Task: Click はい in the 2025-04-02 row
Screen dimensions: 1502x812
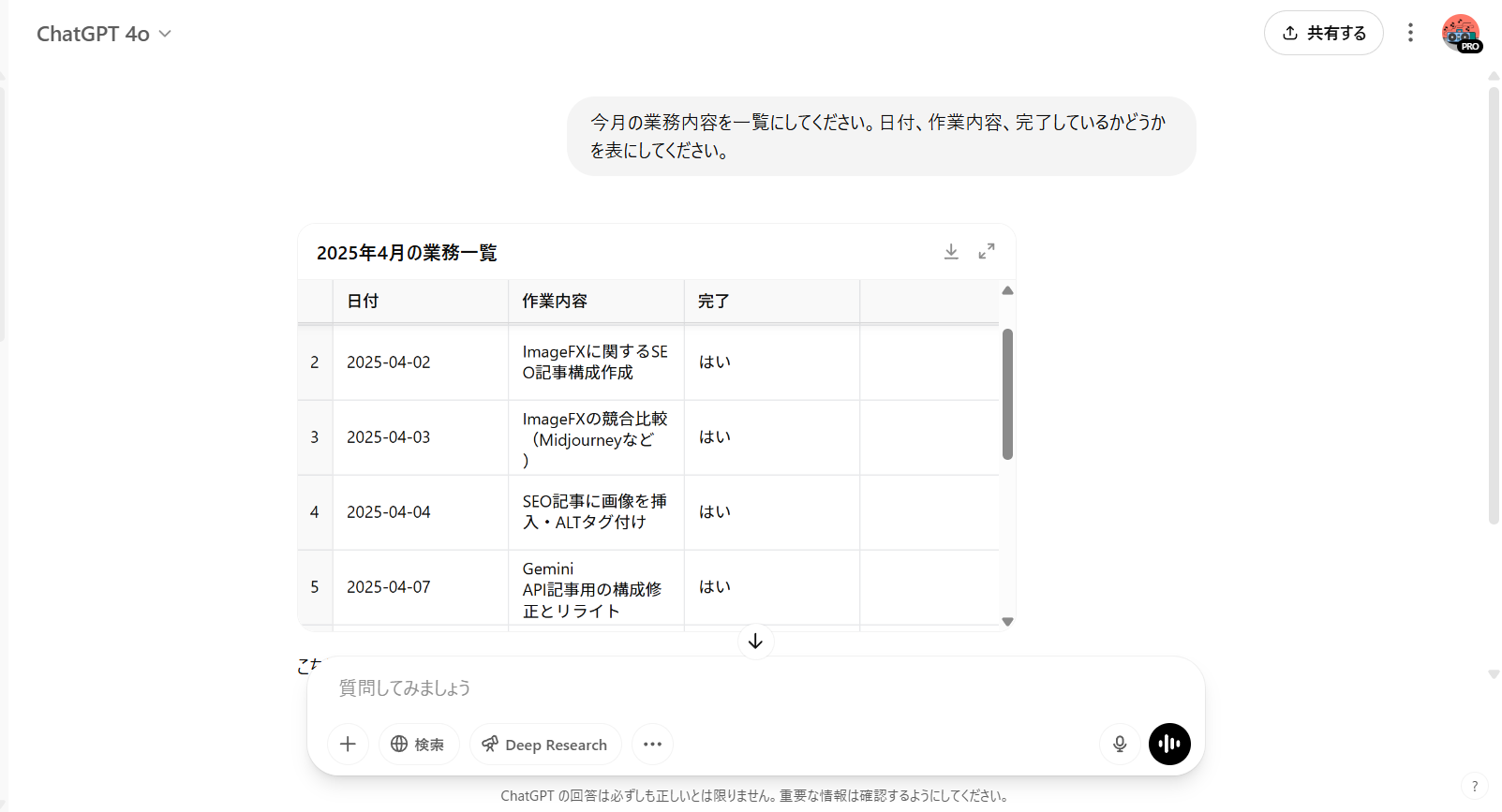Action: pyautogui.click(x=772, y=362)
